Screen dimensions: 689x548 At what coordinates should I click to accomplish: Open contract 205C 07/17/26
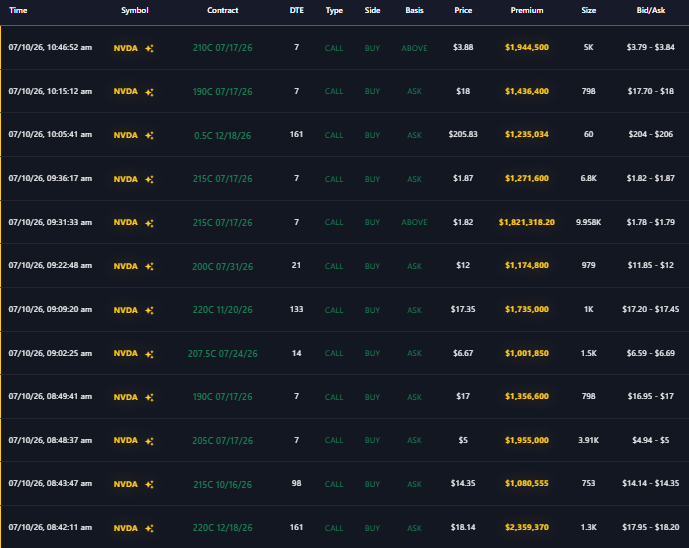tap(223, 440)
